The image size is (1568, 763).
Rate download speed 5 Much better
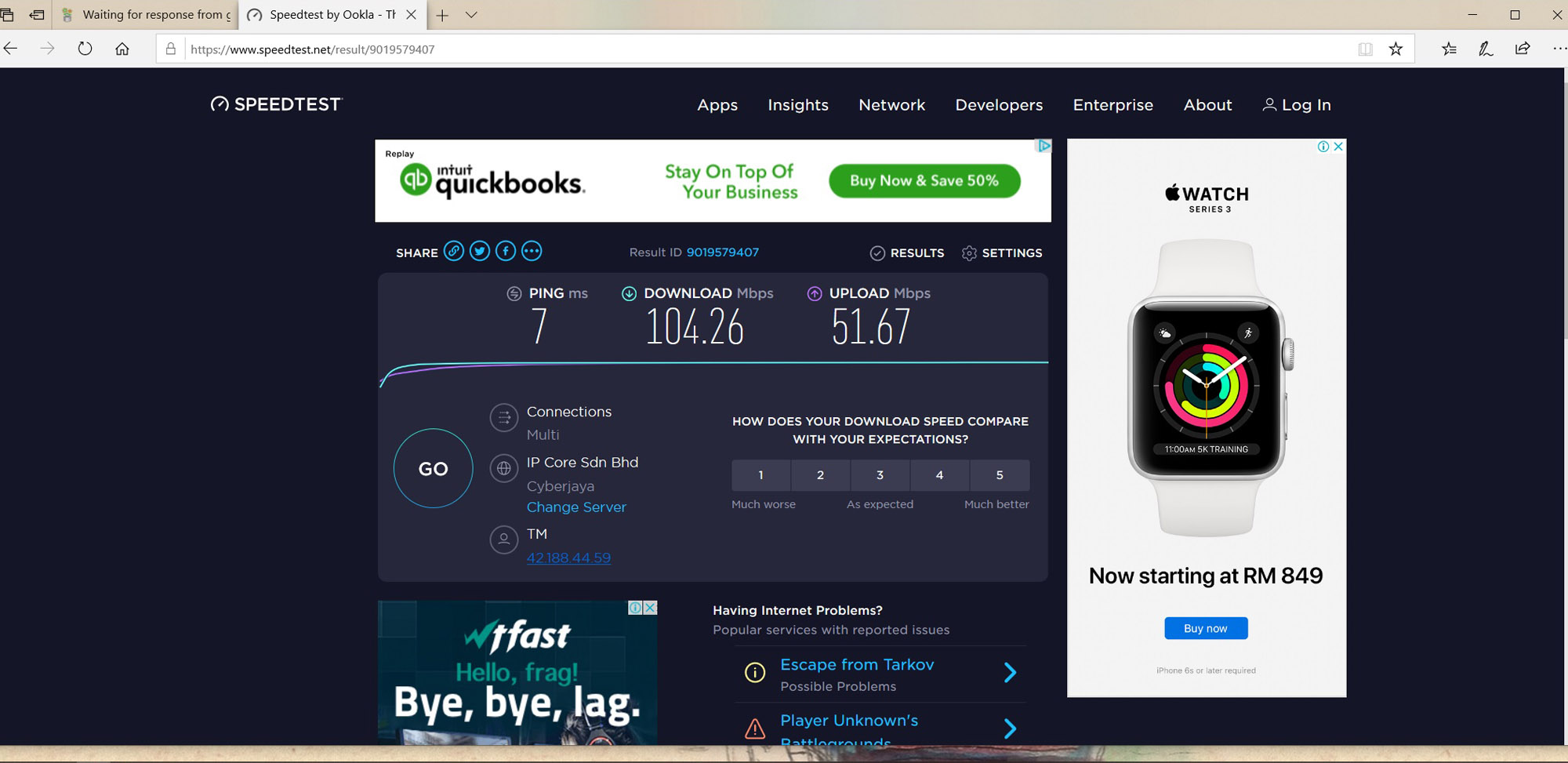[x=1000, y=474]
